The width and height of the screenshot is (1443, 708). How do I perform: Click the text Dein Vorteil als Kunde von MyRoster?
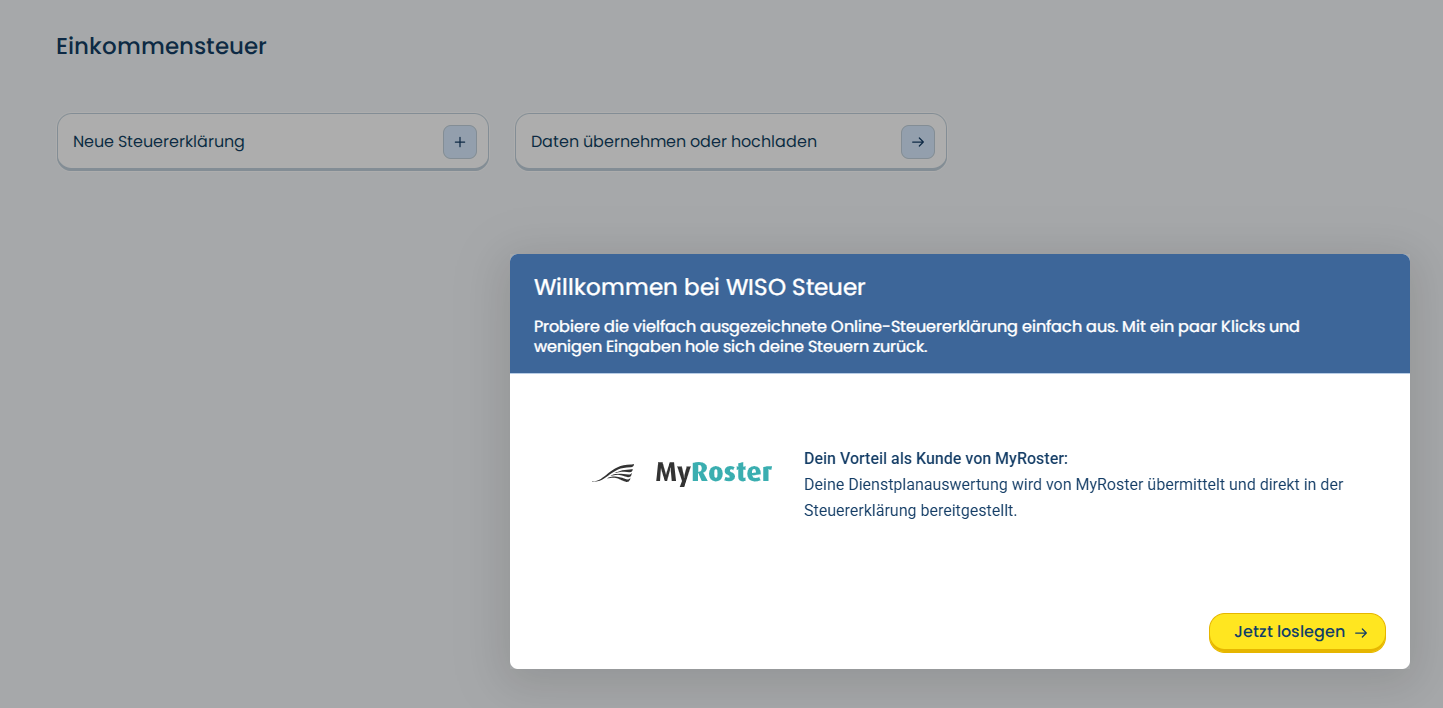(x=936, y=458)
